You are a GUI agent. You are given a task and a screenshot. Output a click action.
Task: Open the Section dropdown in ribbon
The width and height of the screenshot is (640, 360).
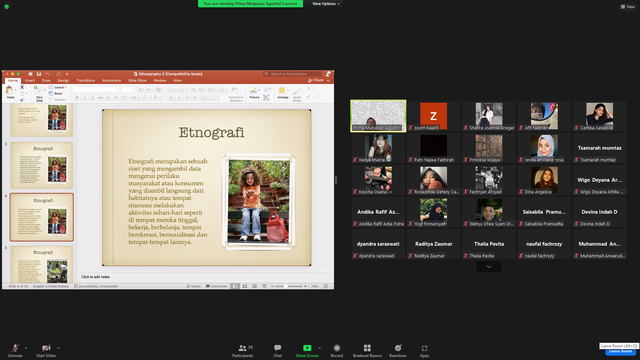pyautogui.click(x=58, y=99)
